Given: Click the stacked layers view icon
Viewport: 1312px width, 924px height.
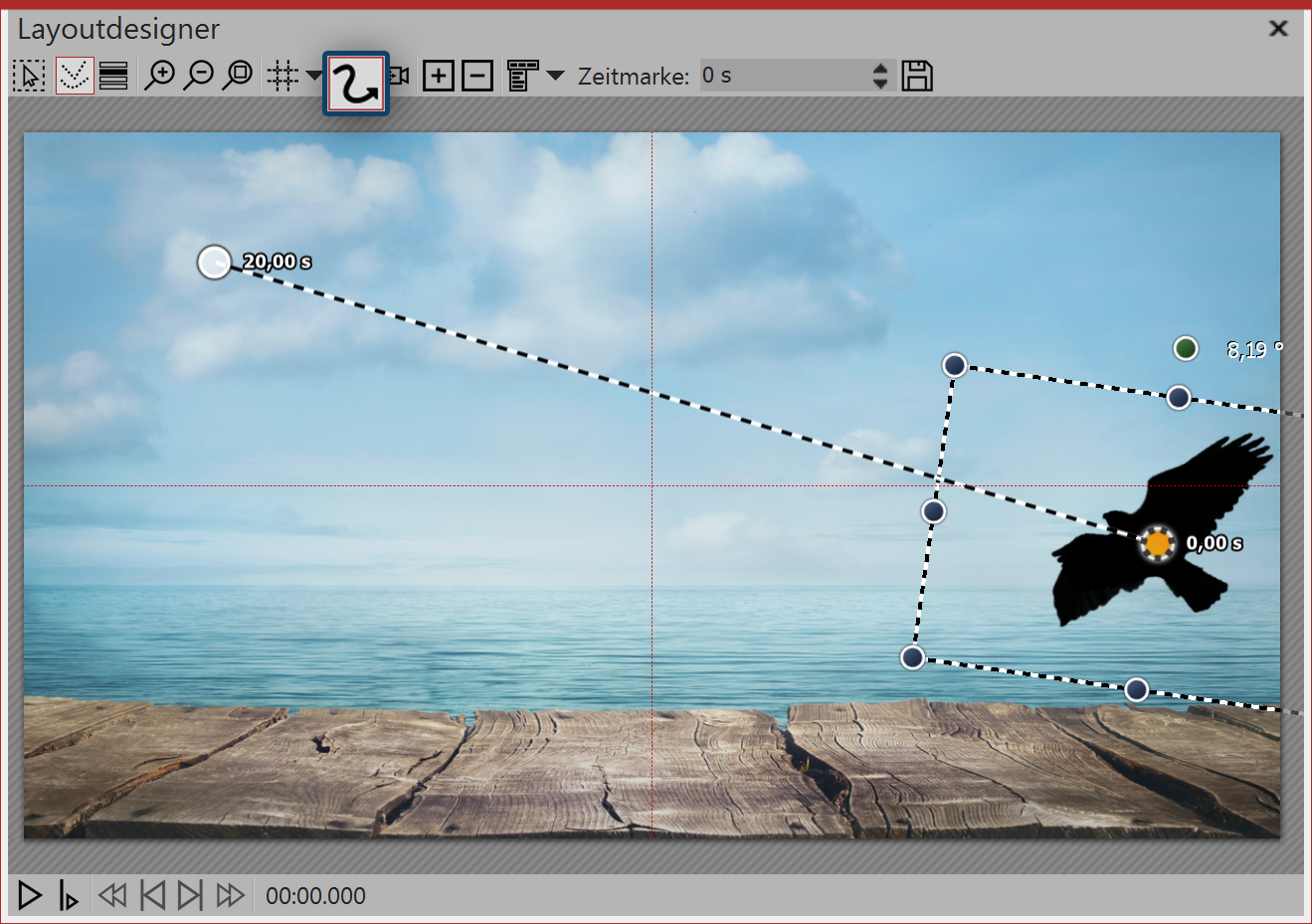Looking at the screenshot, I should 113,76.
